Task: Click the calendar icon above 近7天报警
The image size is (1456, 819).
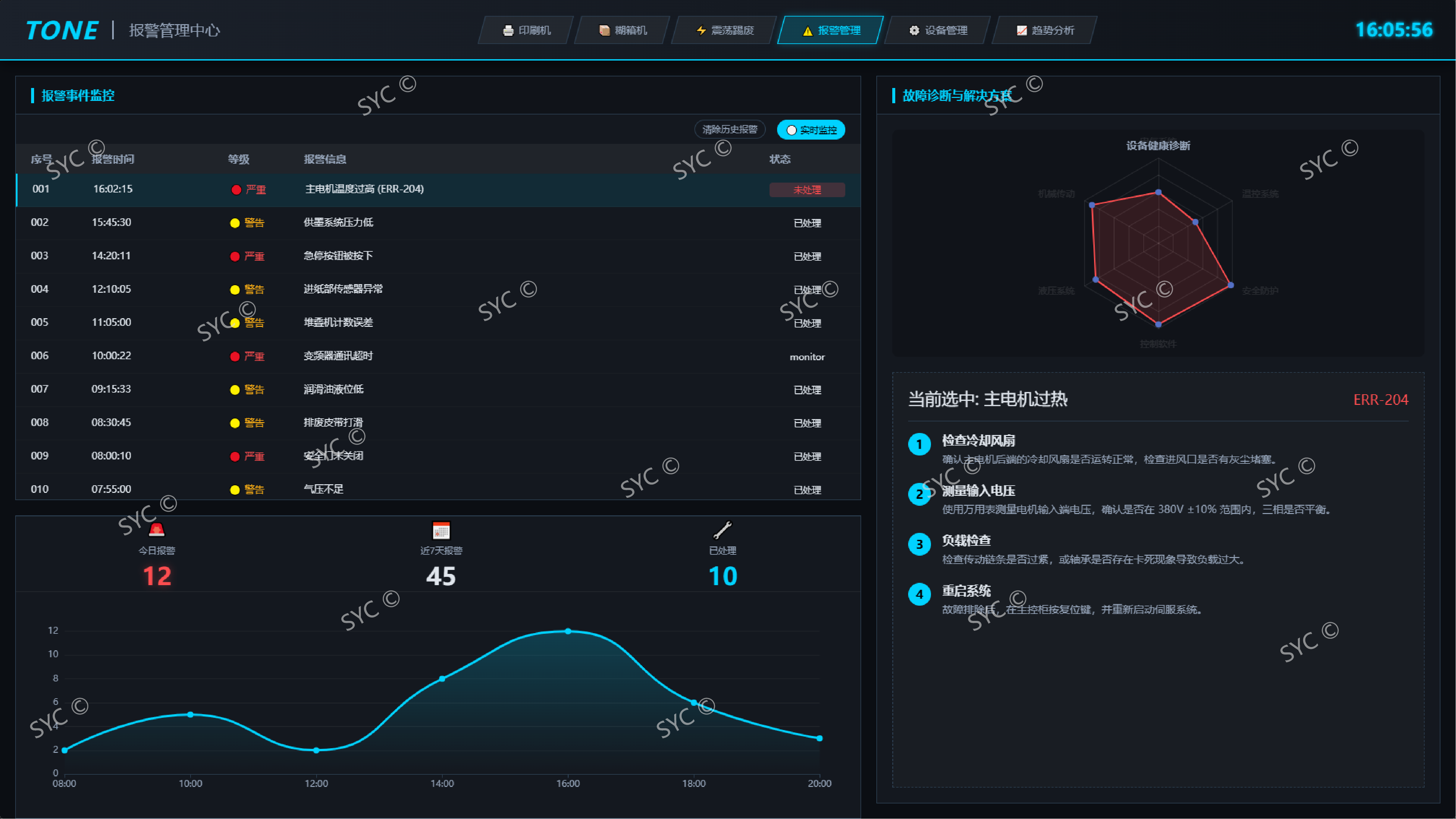Action: (x=441, y=530)
